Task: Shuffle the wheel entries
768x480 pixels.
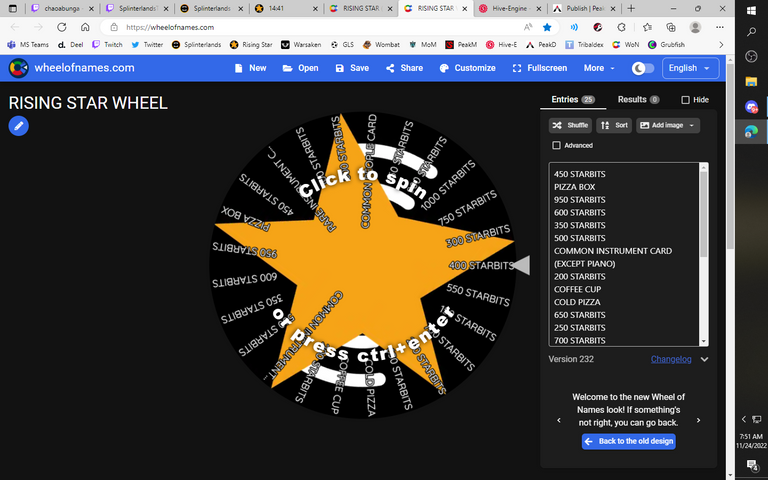Action: [x=570, y=125]
